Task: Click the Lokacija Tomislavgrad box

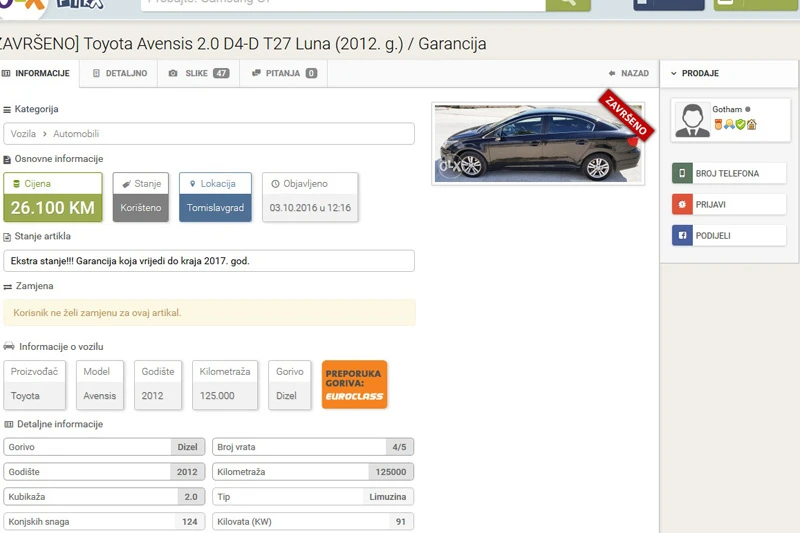Action: 215,197
